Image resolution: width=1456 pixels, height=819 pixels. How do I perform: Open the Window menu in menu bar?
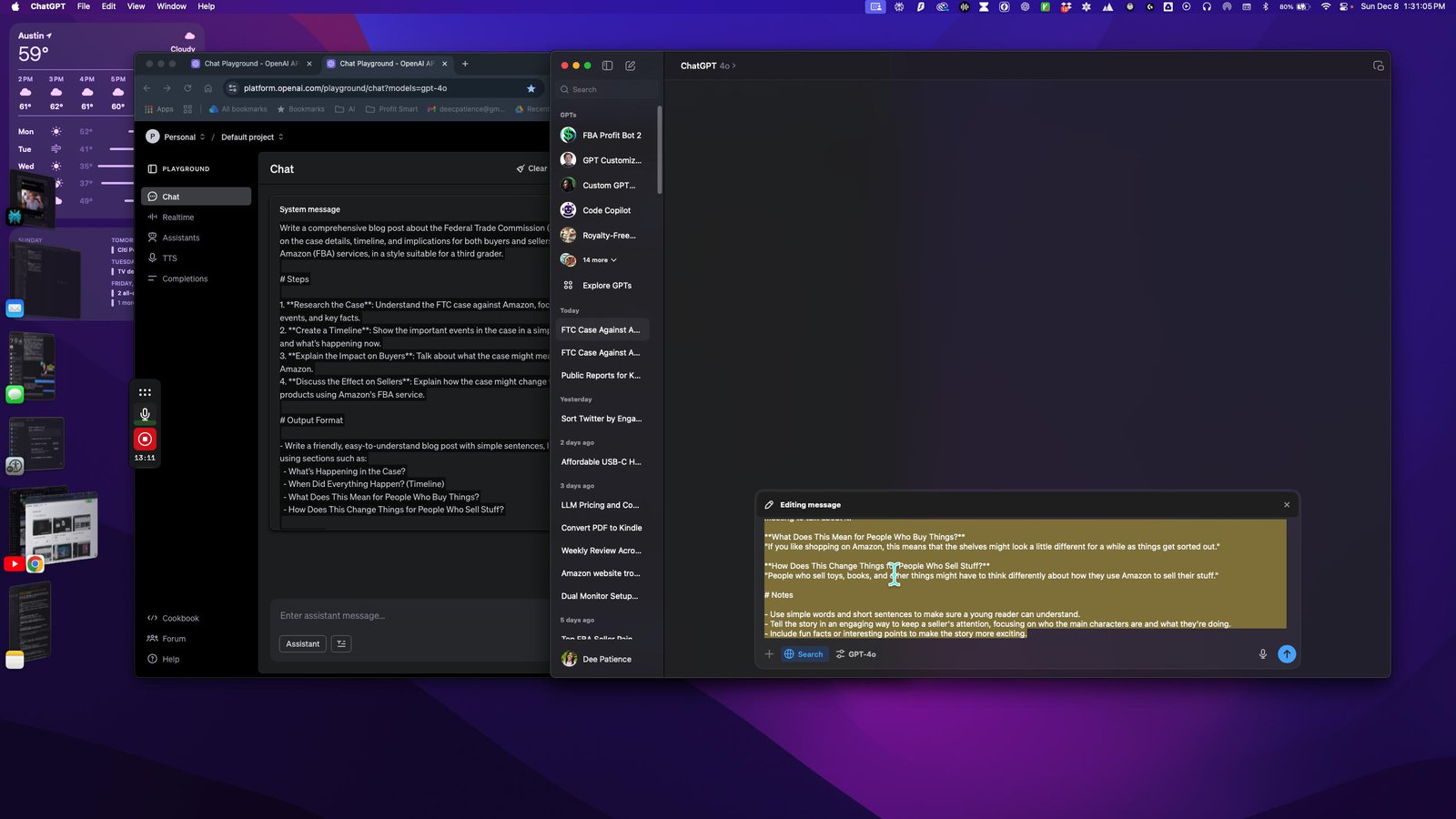click(171, 6)
